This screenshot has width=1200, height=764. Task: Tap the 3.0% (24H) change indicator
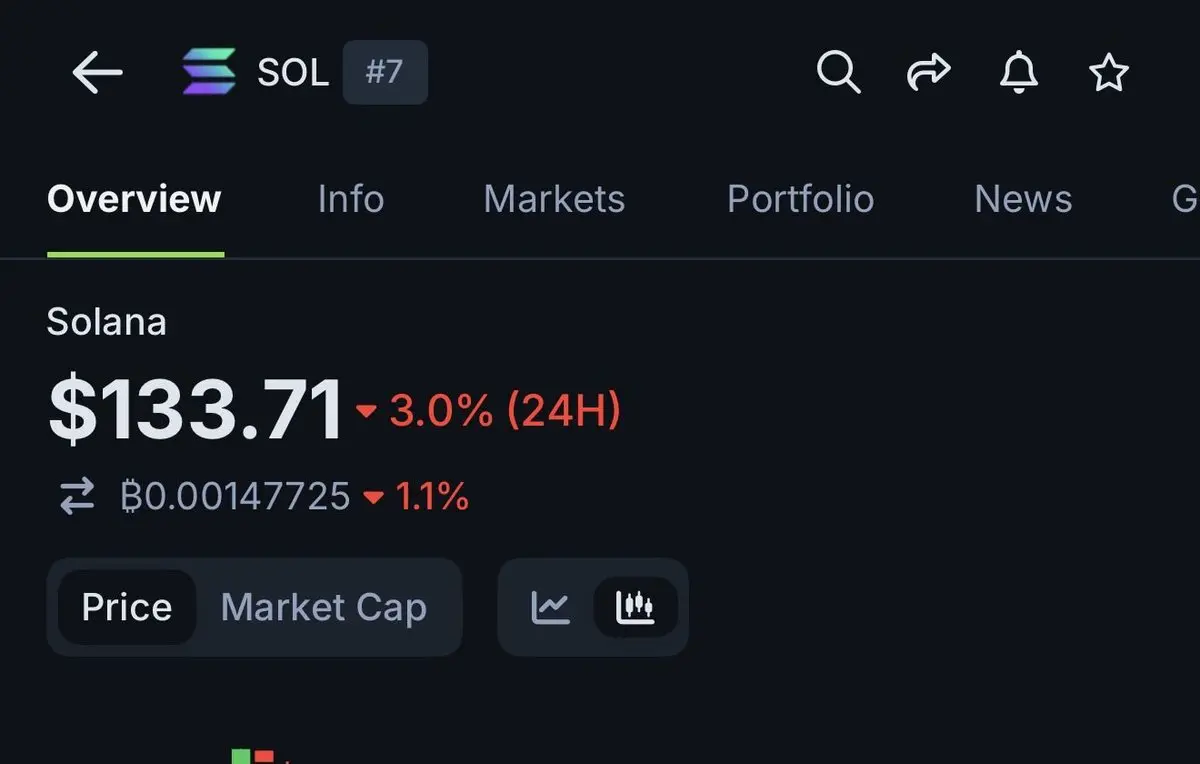[x=490, y=410]
